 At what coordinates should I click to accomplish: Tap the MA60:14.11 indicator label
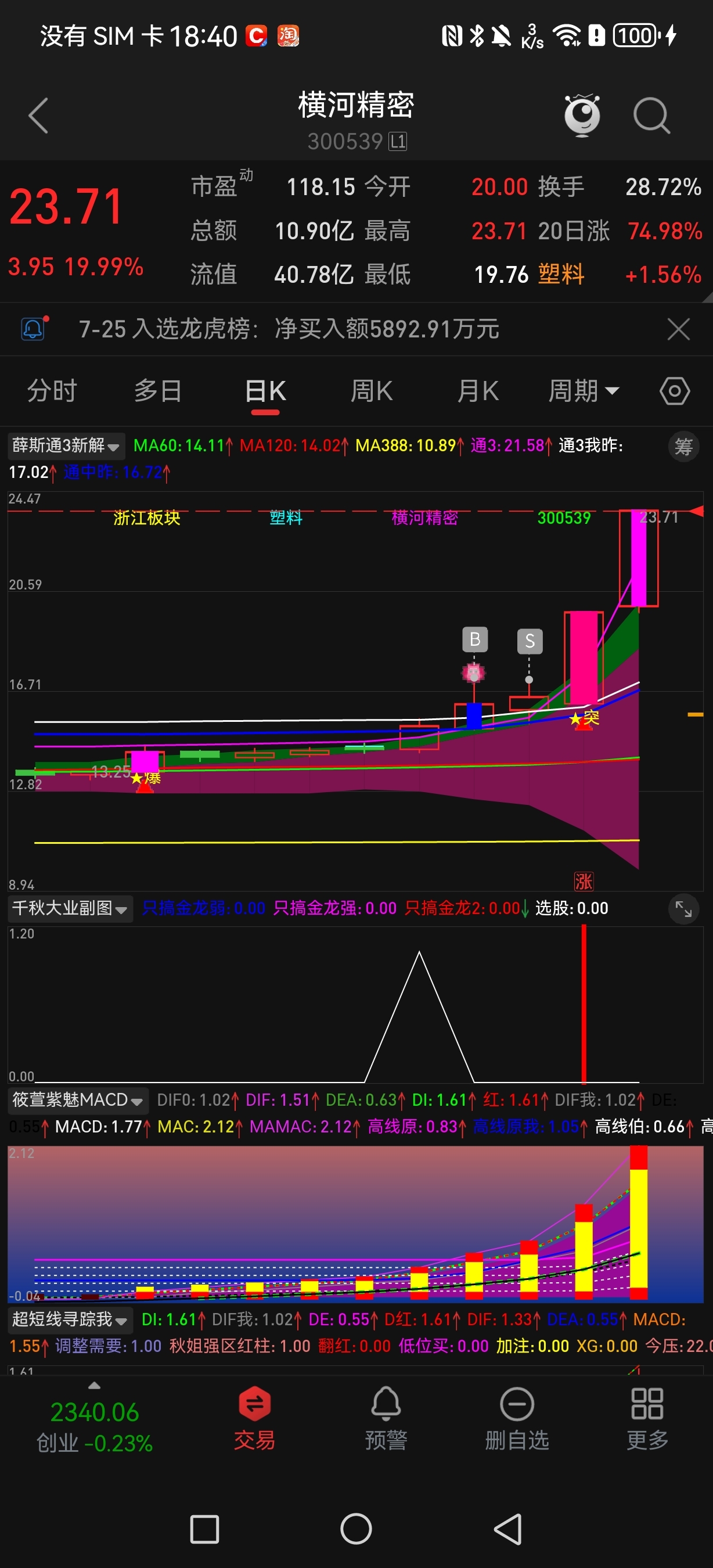(182, 445)
